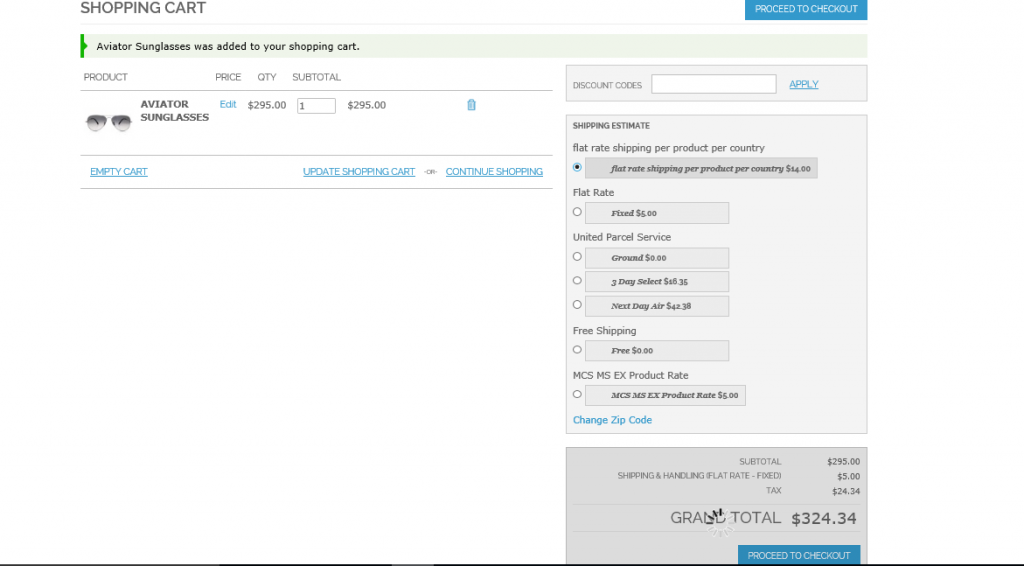This screenshot has height=566, width=1024.
Task: Apply the discount code
Action: tap(803, 85)
